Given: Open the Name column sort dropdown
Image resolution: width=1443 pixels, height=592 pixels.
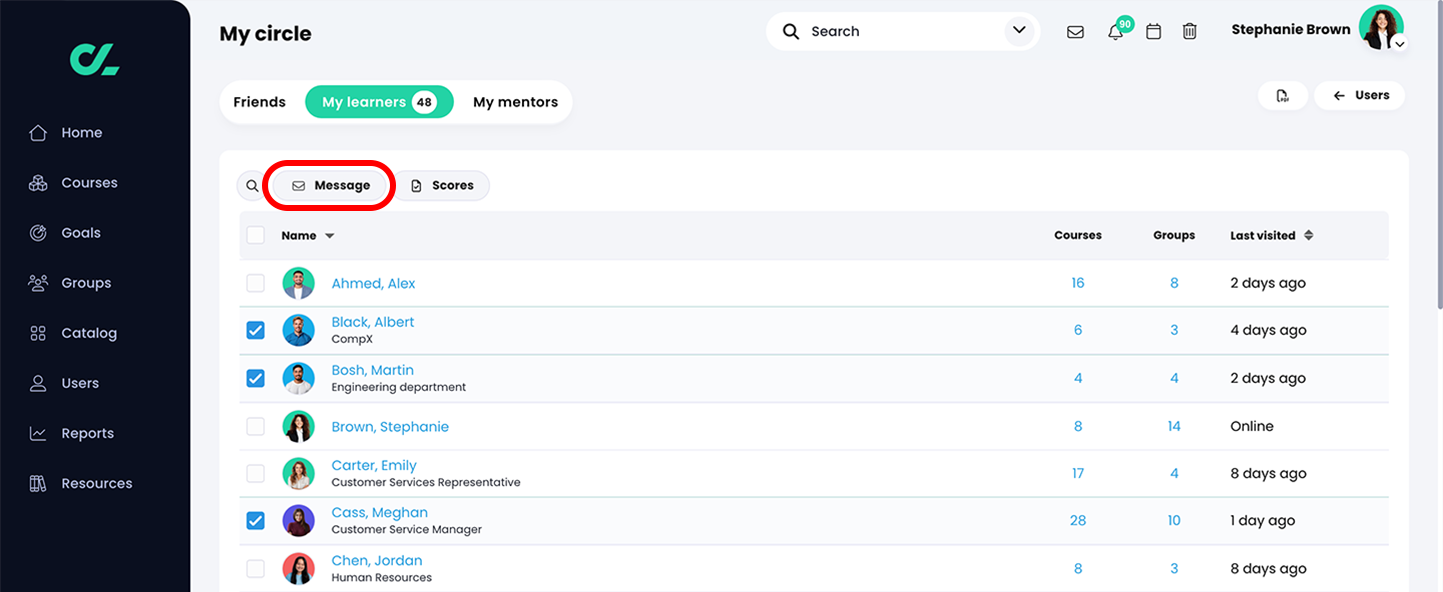Looking at the screenshot, I should click(329, 235).
